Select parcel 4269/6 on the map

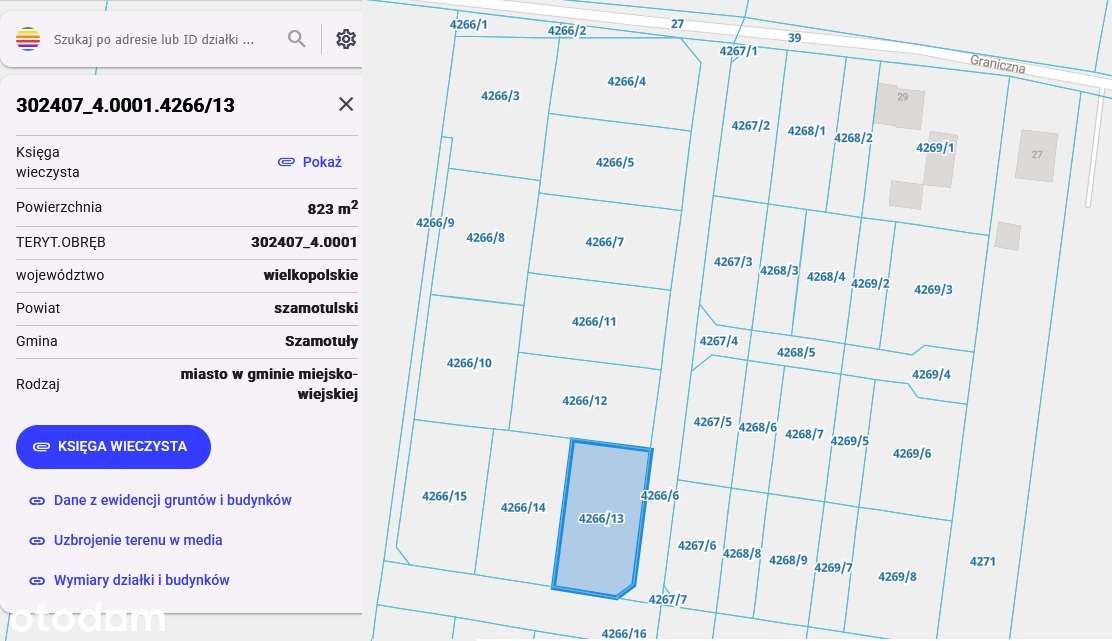click(x=912, y=454)
